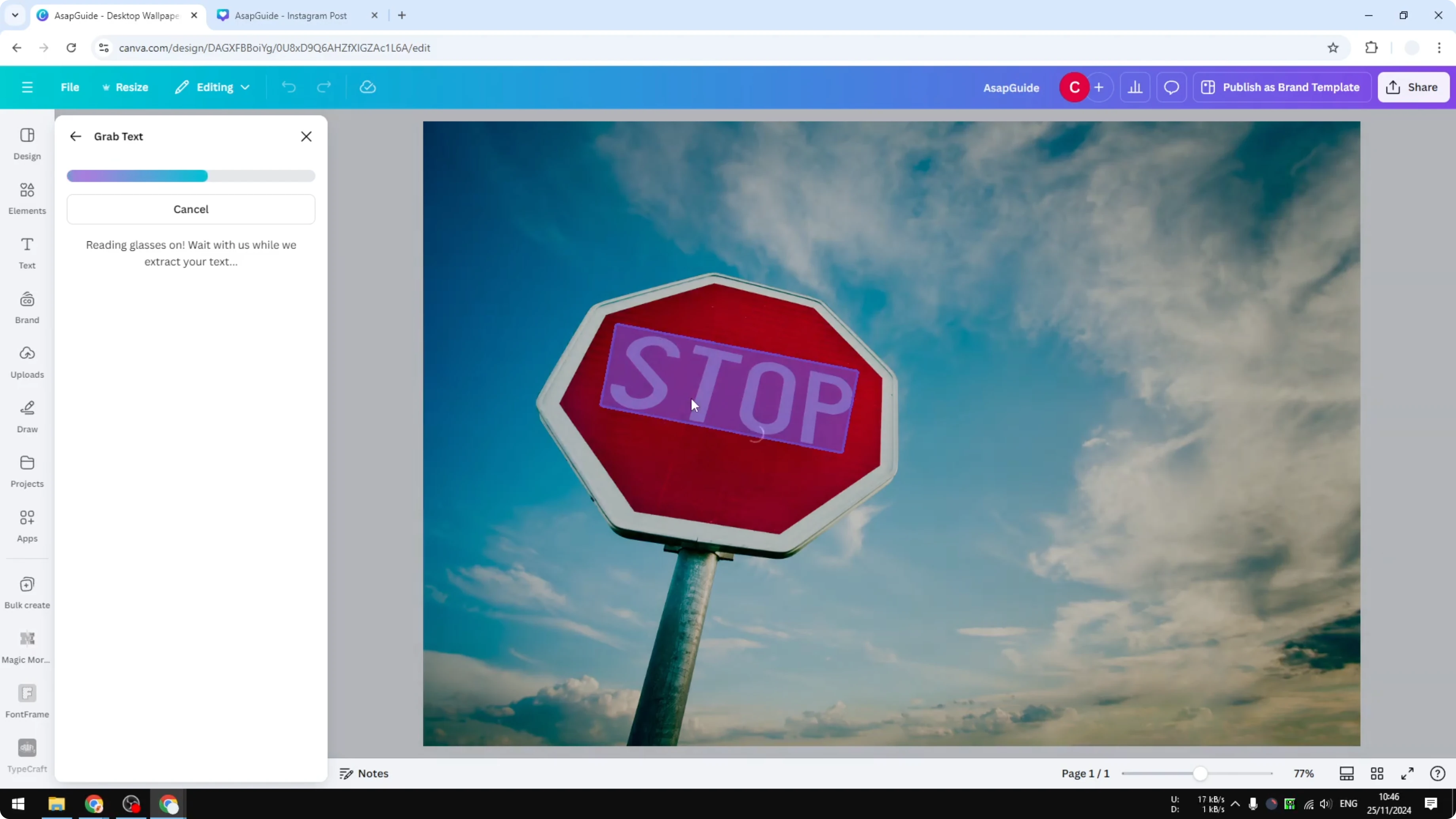Select the Draw tool

(27, 417)
